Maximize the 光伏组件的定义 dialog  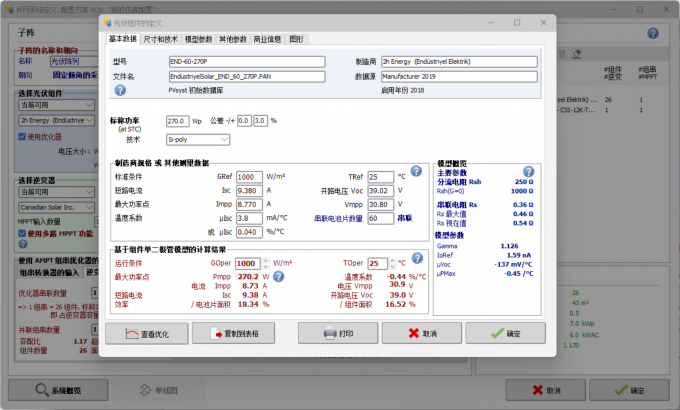(x=517, y=23)
